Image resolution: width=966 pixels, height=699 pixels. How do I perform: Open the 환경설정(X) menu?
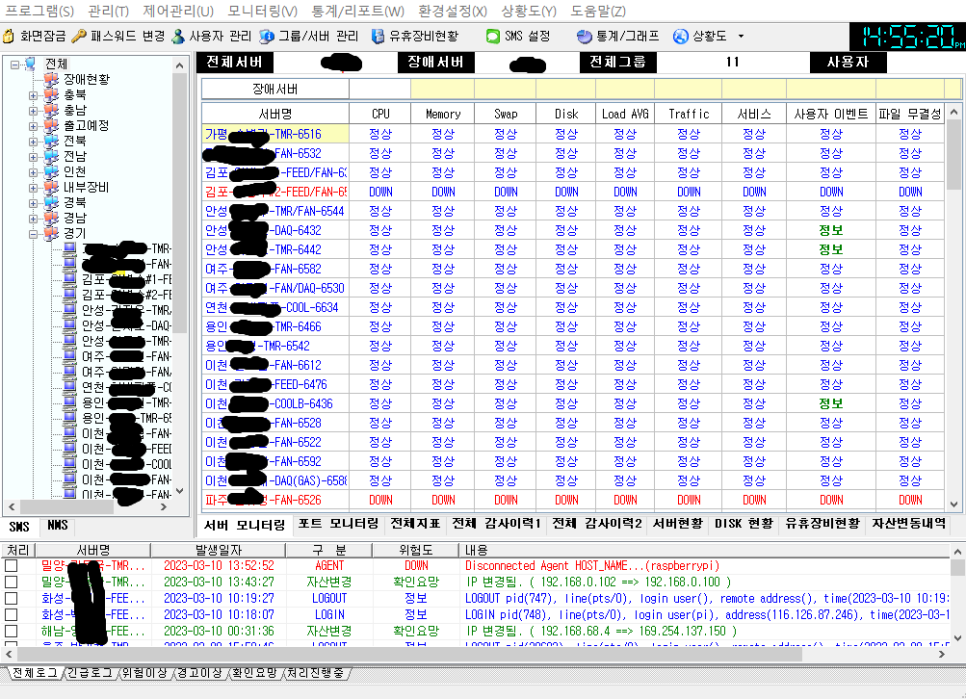pos(452,11)
